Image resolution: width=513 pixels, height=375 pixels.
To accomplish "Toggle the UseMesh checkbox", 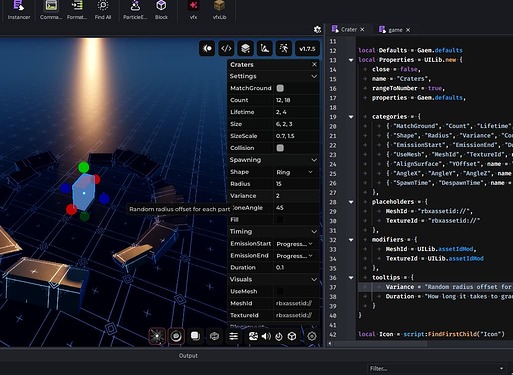I will coord(280,291).
